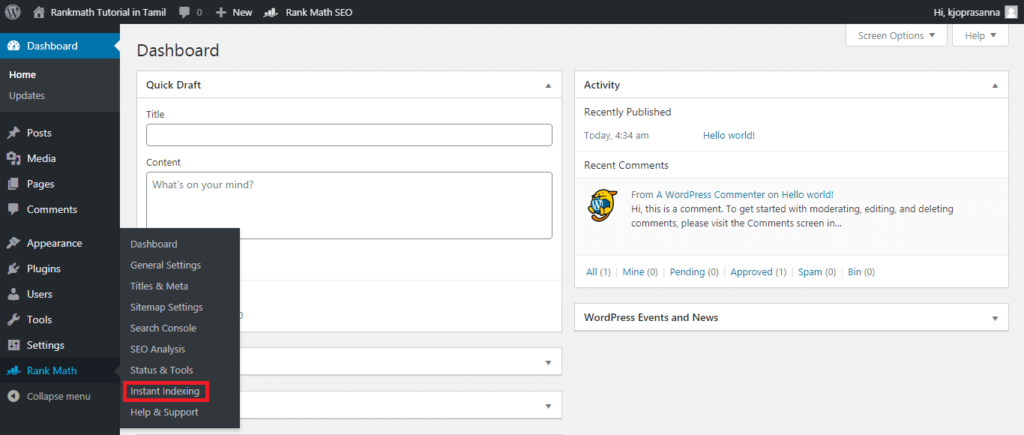
Task: Collapse the Activity panel
Action: click(x=995, y=86)
